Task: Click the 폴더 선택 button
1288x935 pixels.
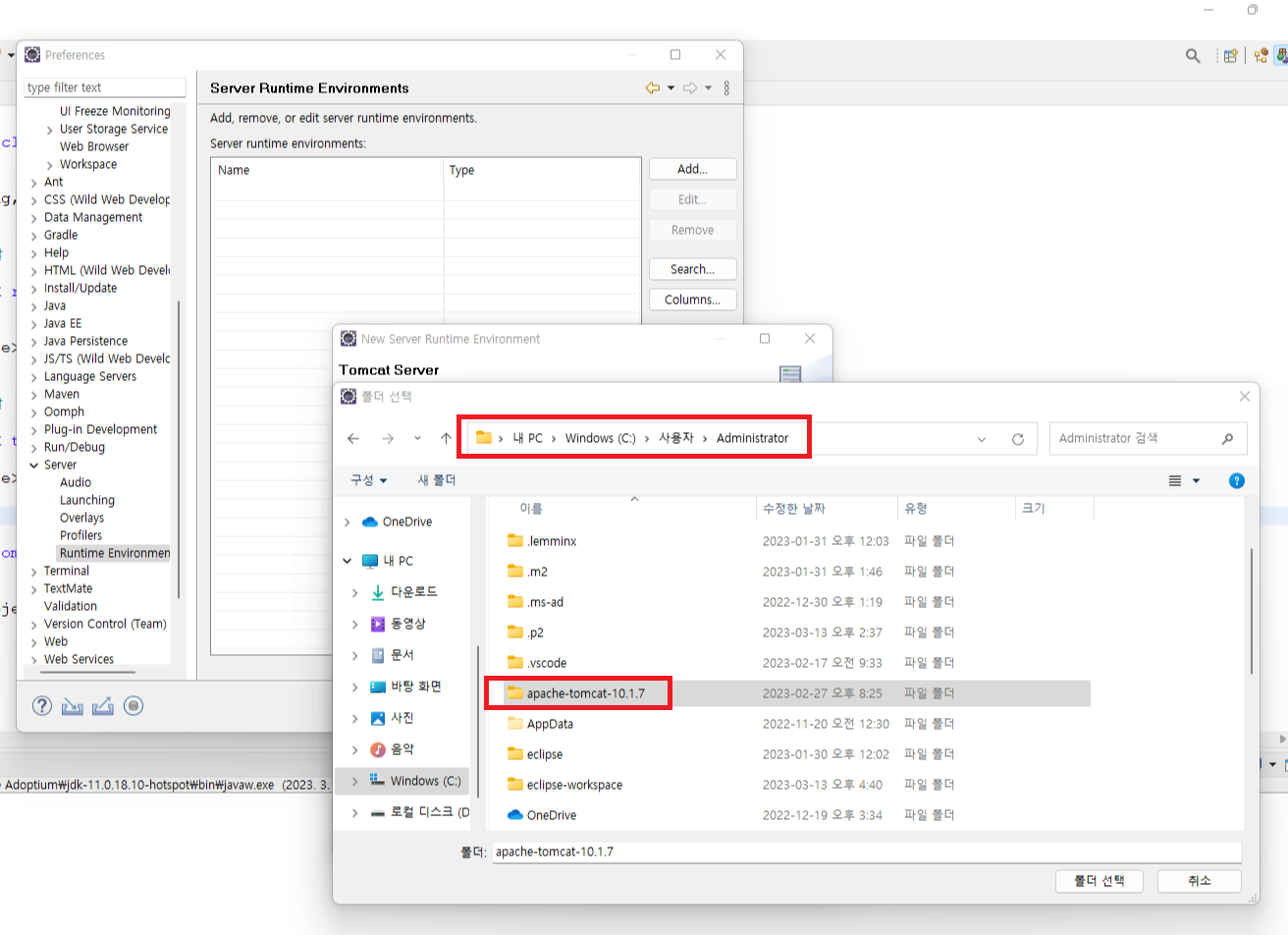Action: pyautogui.click(x=1100, y=881)
